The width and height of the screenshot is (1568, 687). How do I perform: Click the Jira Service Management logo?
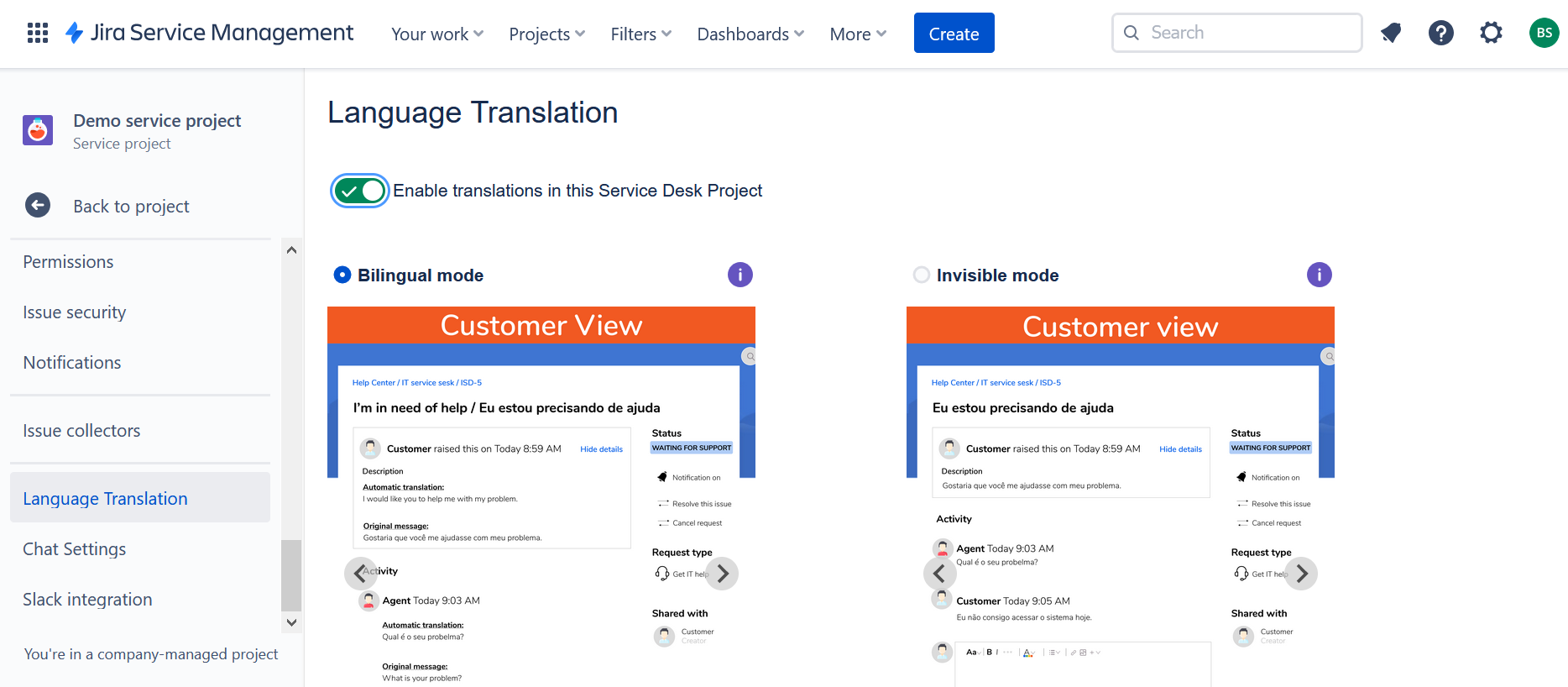coord(209,33)
